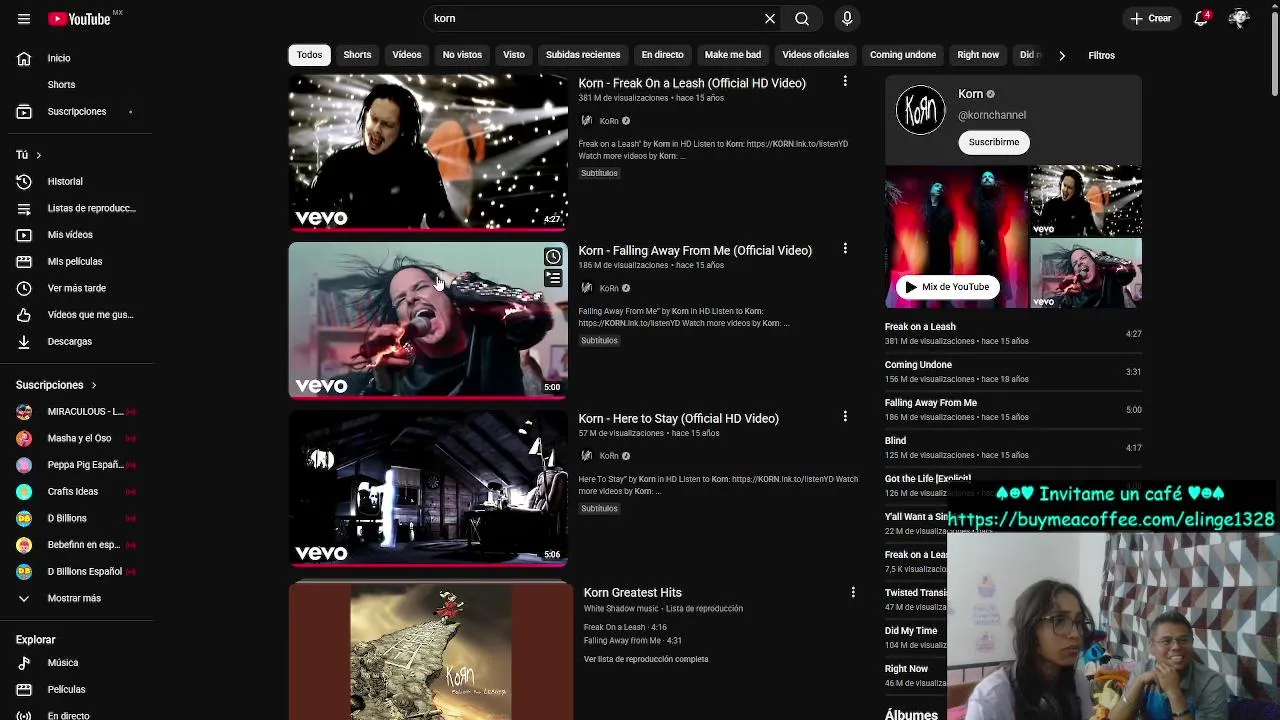This screenshot has height=720, width=1280.
Task: Expand Mostrar más subscriptions
Action: pos(76,598)
